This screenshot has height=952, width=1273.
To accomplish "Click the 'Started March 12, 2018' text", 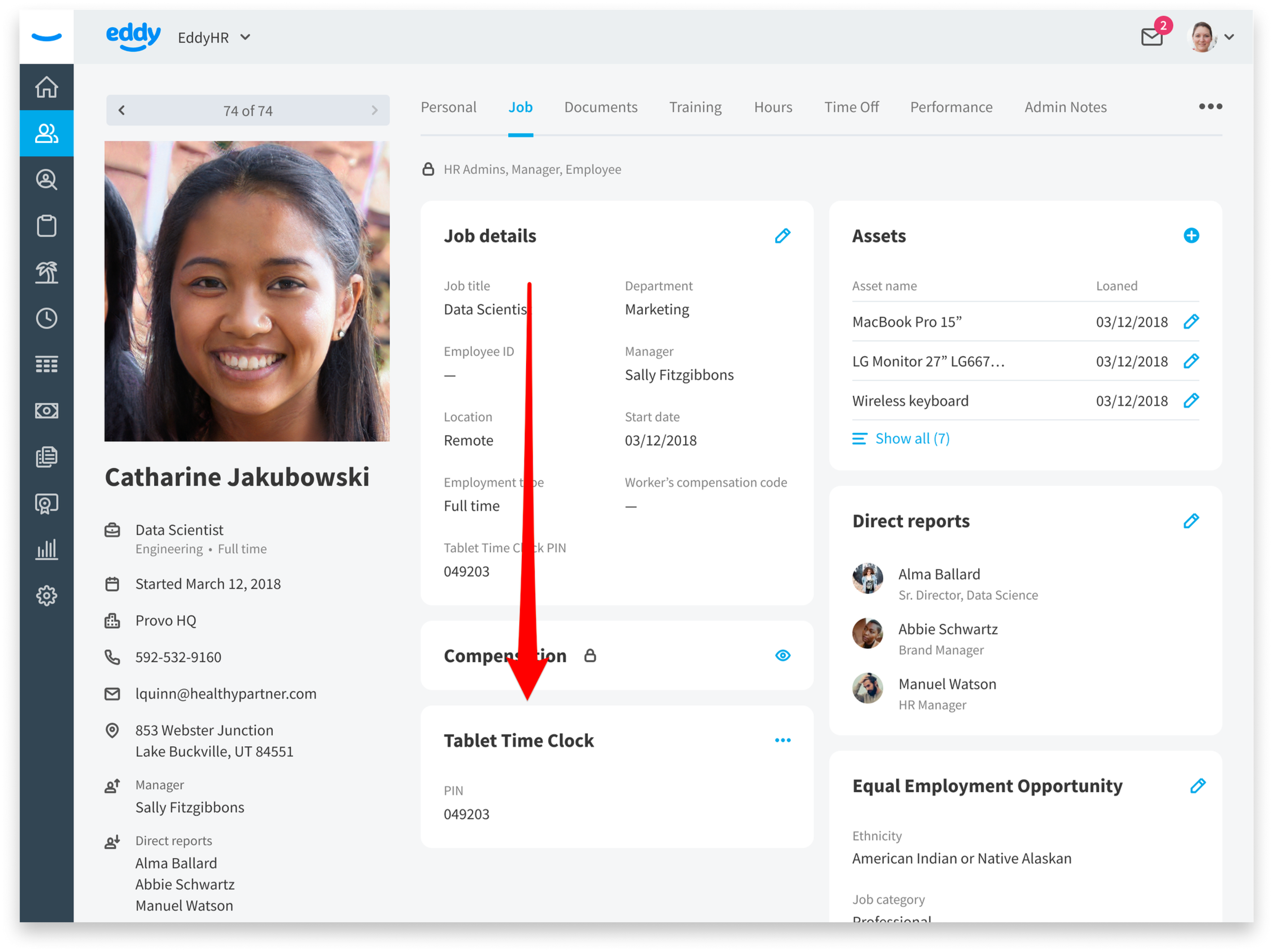I will point(208,585).
